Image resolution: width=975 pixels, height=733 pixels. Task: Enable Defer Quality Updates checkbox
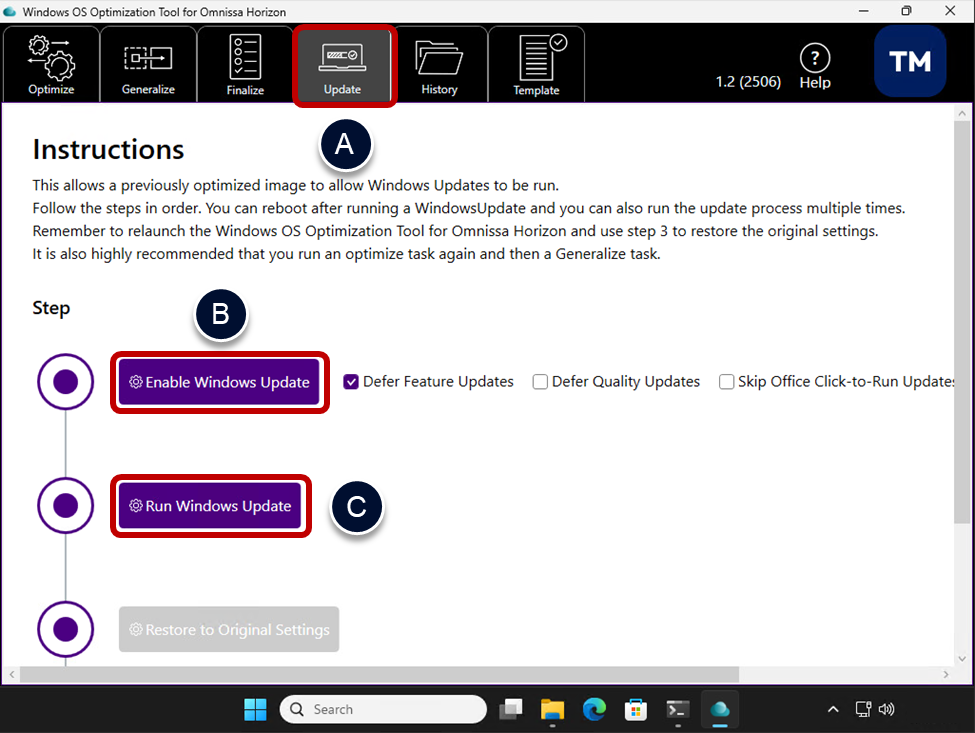(540, 382)
